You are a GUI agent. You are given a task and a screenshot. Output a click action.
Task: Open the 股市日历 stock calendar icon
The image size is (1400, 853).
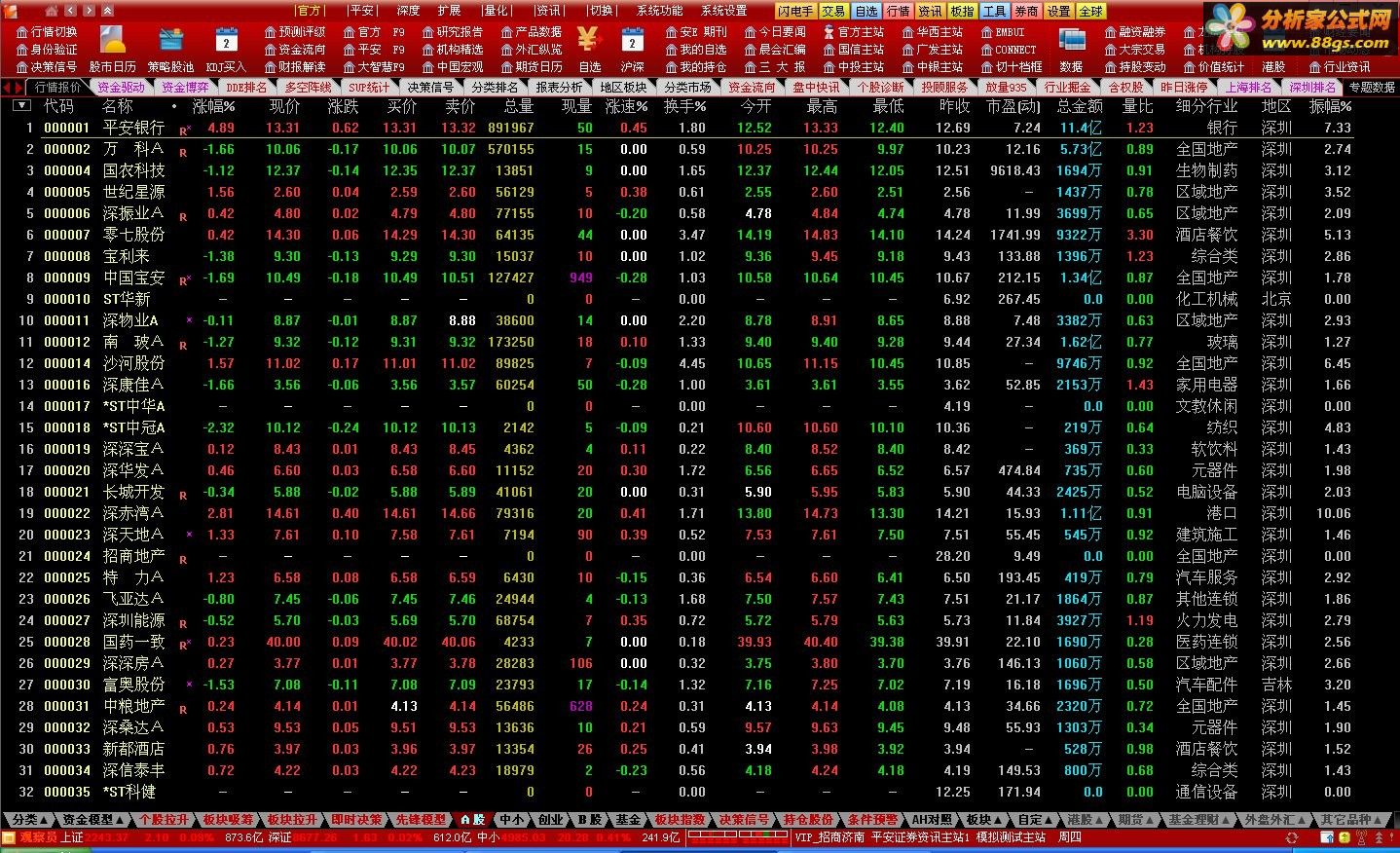pos(113,49)
